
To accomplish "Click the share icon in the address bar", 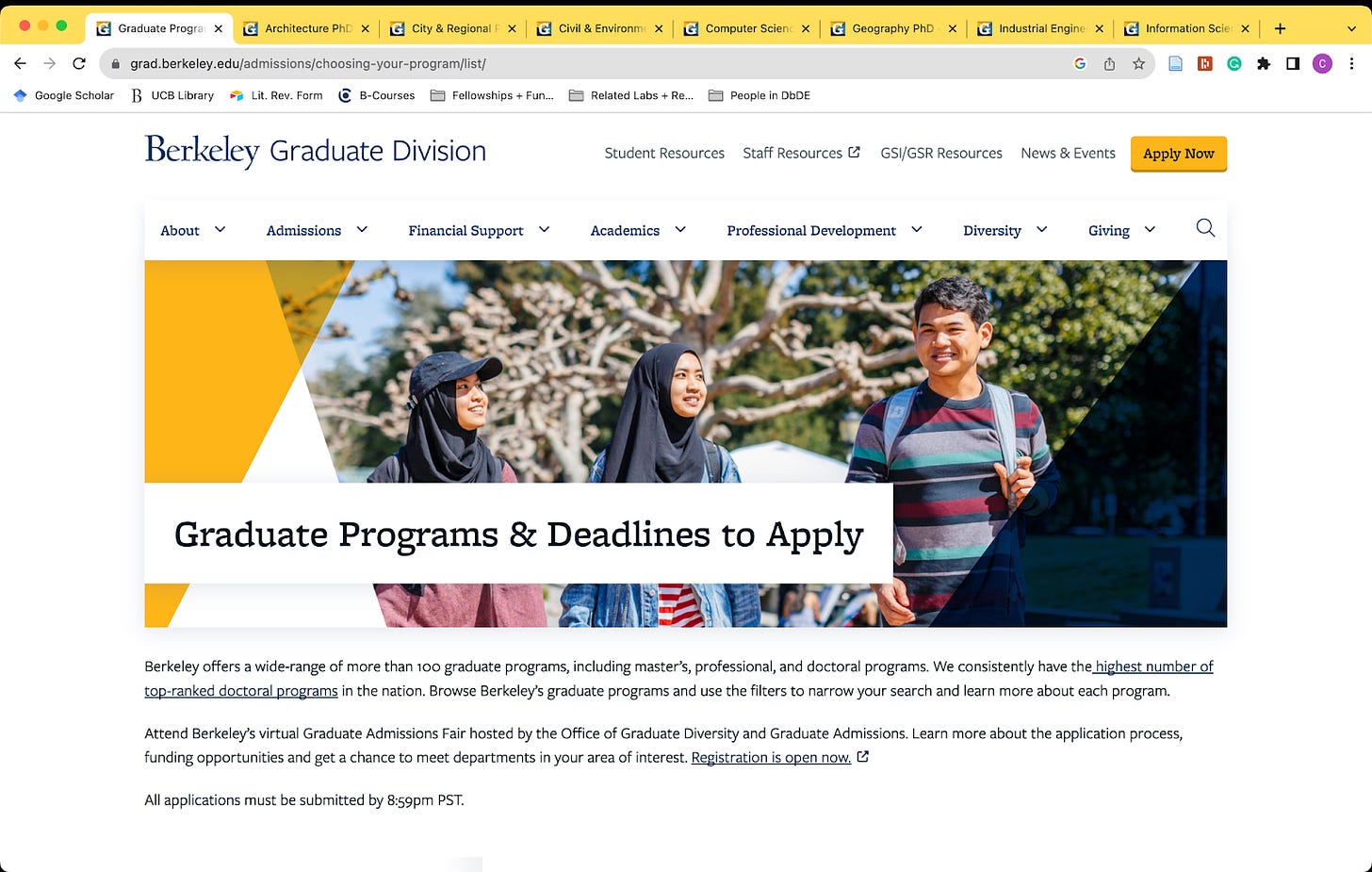I will pyautogui.click(x=1109, y=63).
